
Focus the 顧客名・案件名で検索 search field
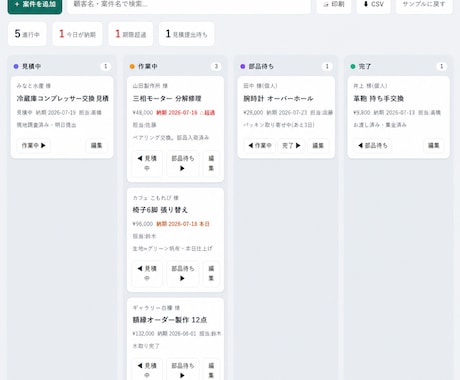(x=189, y=5)
